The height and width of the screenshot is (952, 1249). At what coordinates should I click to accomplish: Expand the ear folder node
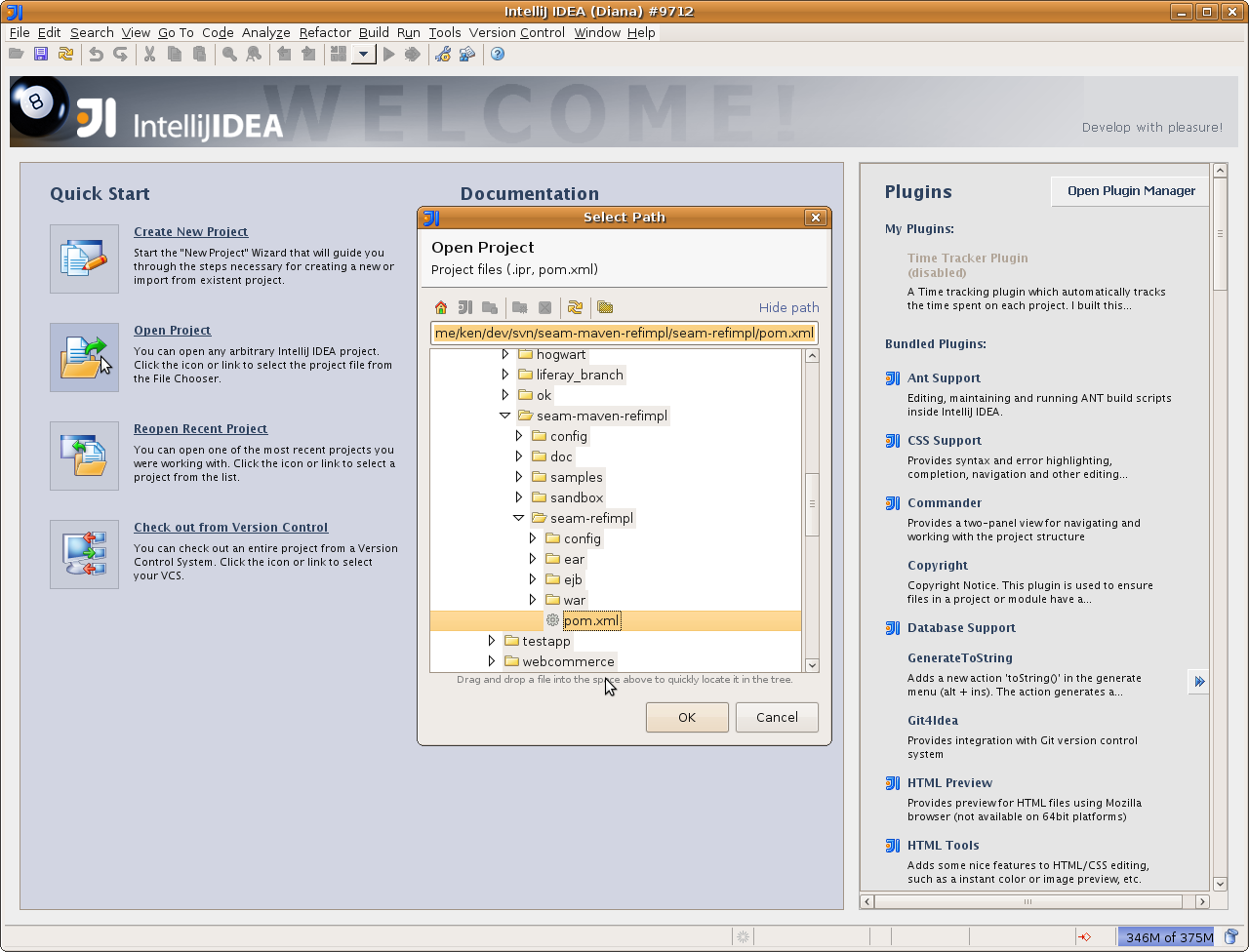pos(533,559)
